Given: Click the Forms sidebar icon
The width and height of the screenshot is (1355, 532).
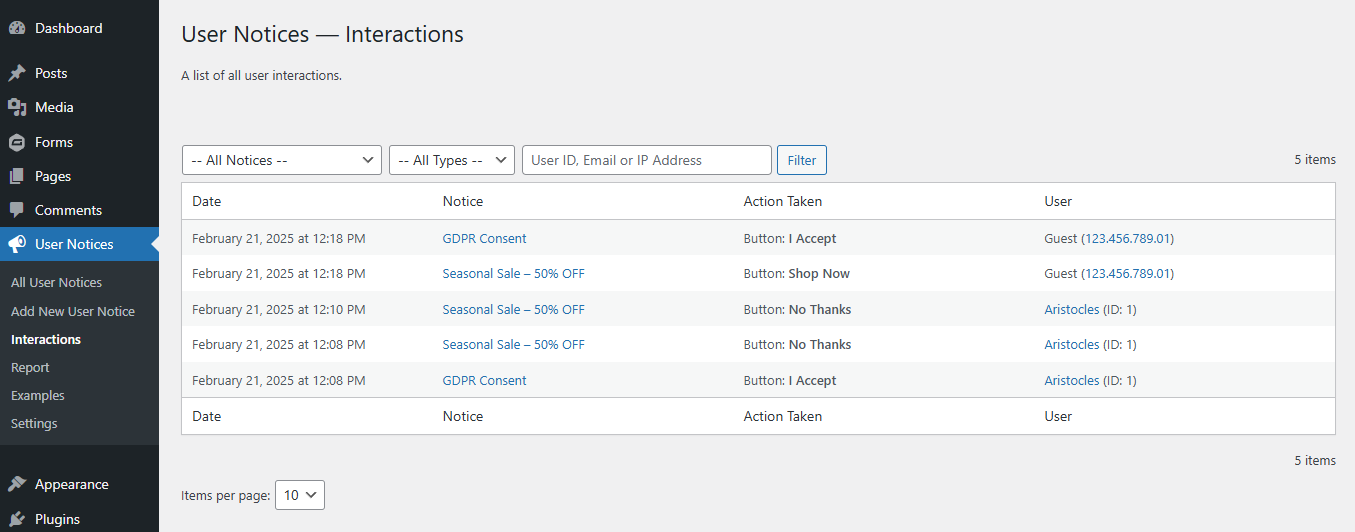Looking at the screenshot, I should [x=17, y=142].
